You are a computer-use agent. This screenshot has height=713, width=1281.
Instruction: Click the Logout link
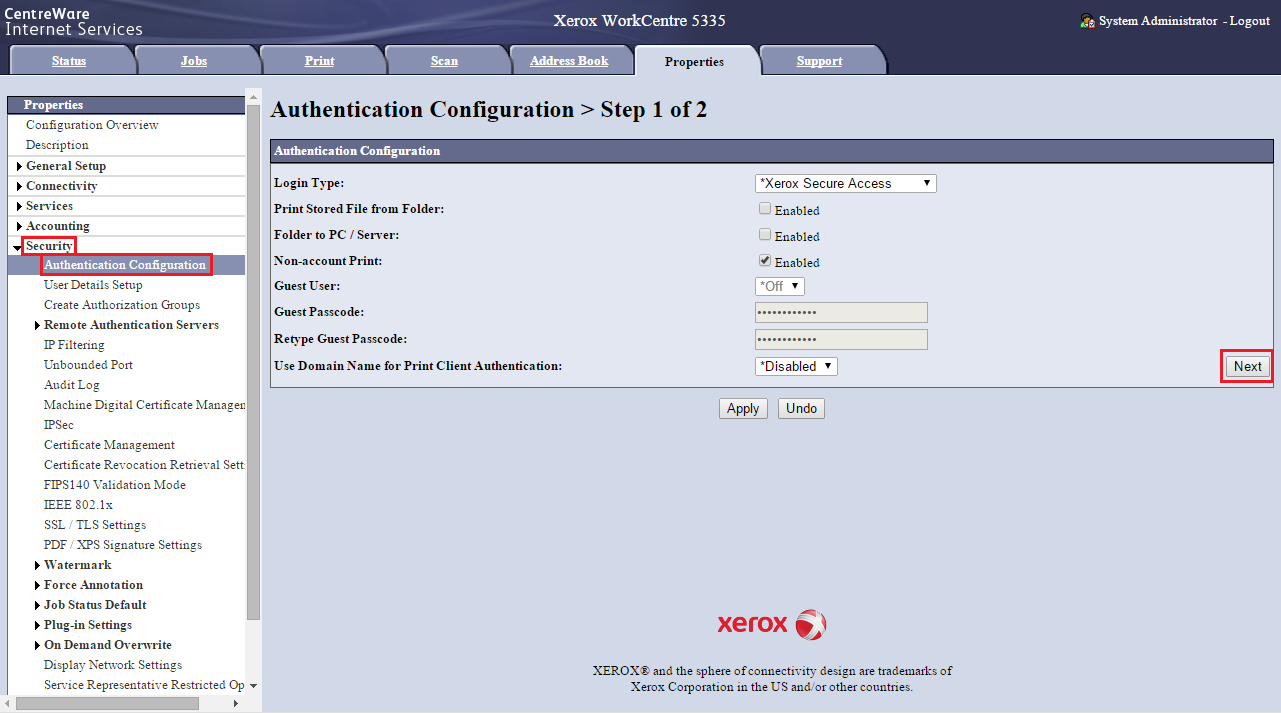(x=1249, y=21)
